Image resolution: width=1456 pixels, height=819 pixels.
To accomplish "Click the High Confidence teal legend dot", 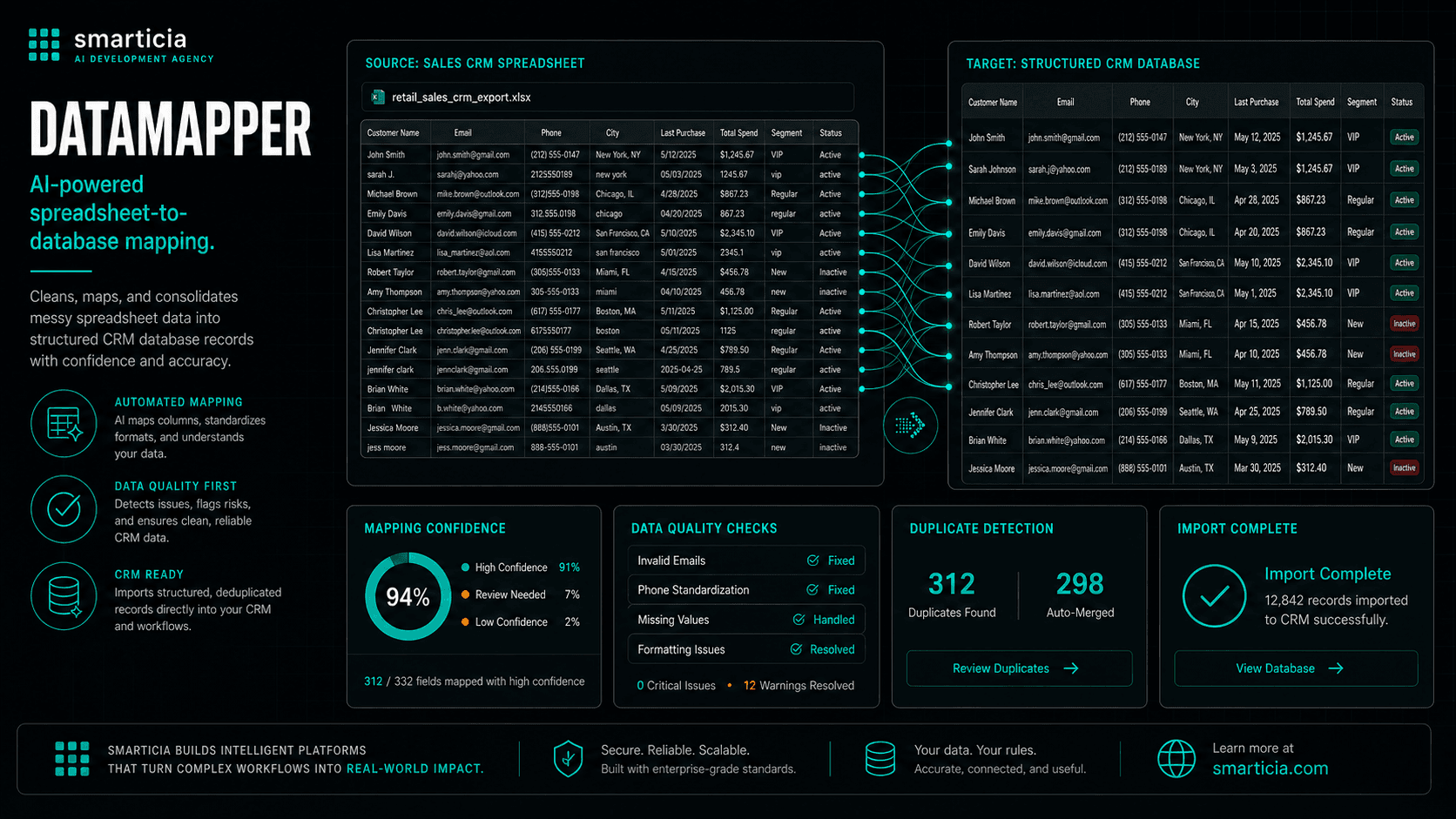I will click(466, 567).
